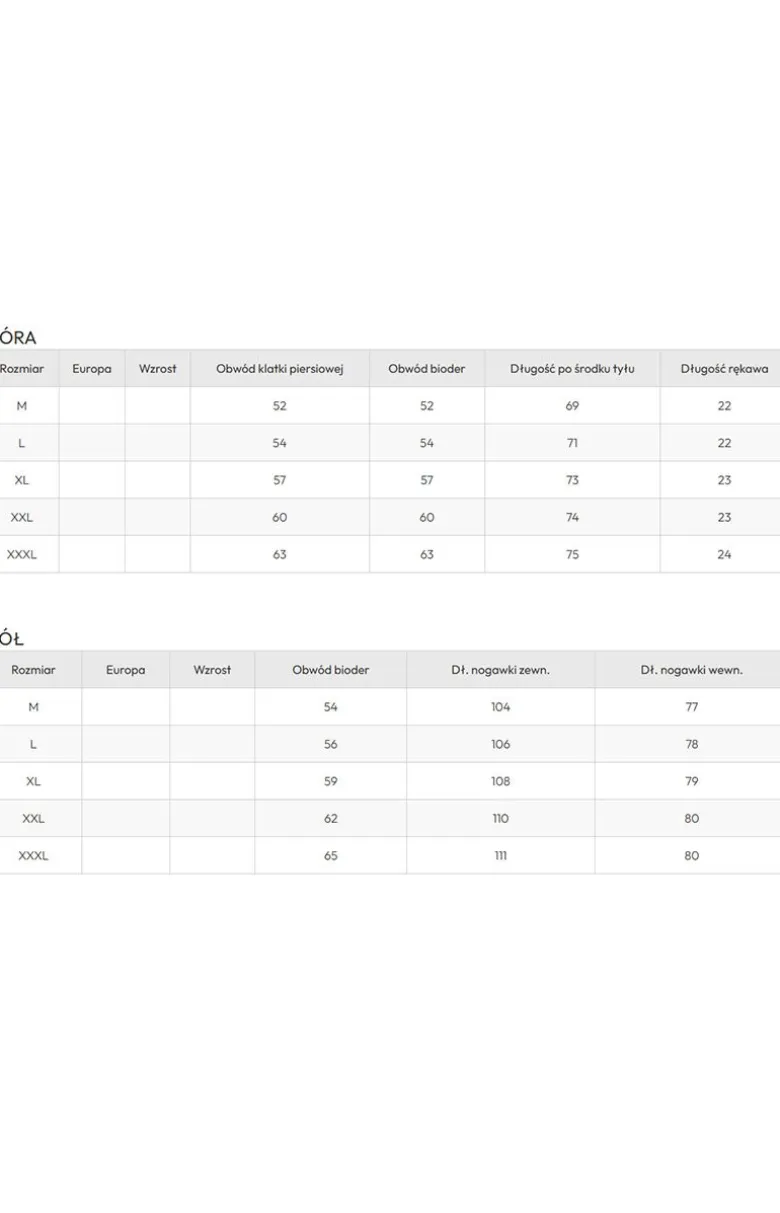The image size is (780, 1213).
Task: Click the XXXL row in top table
Action: coord(390,554)
